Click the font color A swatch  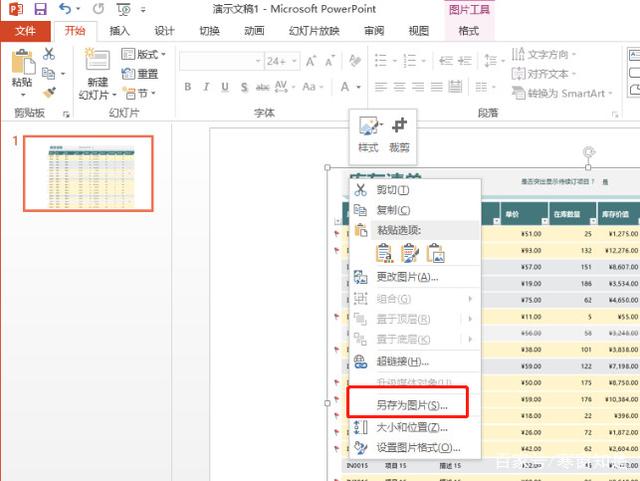point(344,87)
